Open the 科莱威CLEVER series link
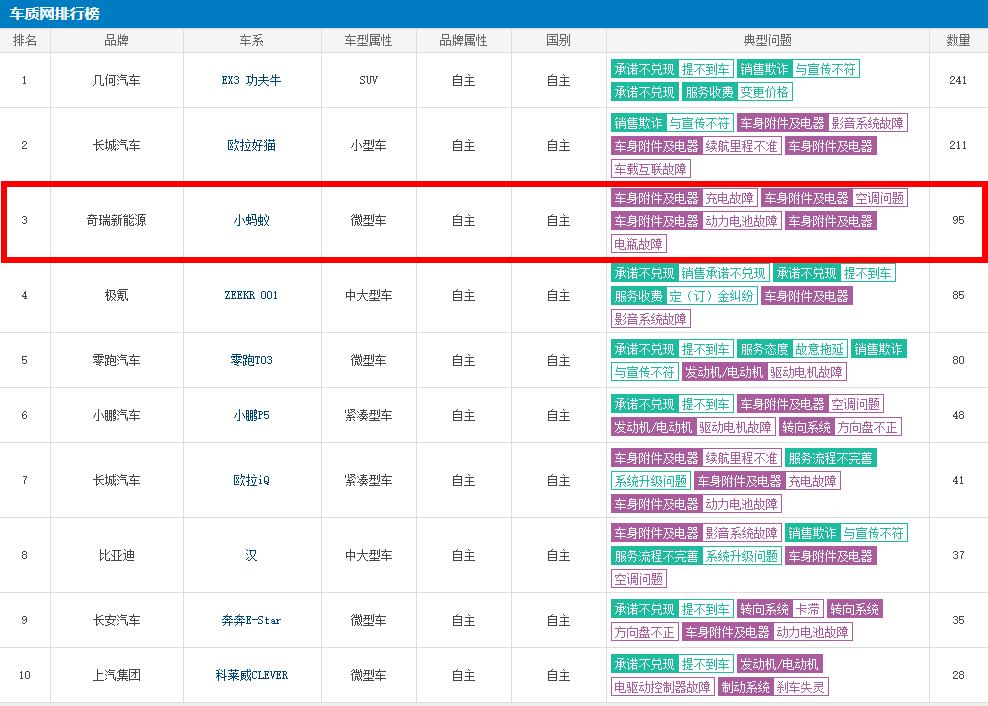Screen dimensions: 988x706 click(x=251, y=675)
